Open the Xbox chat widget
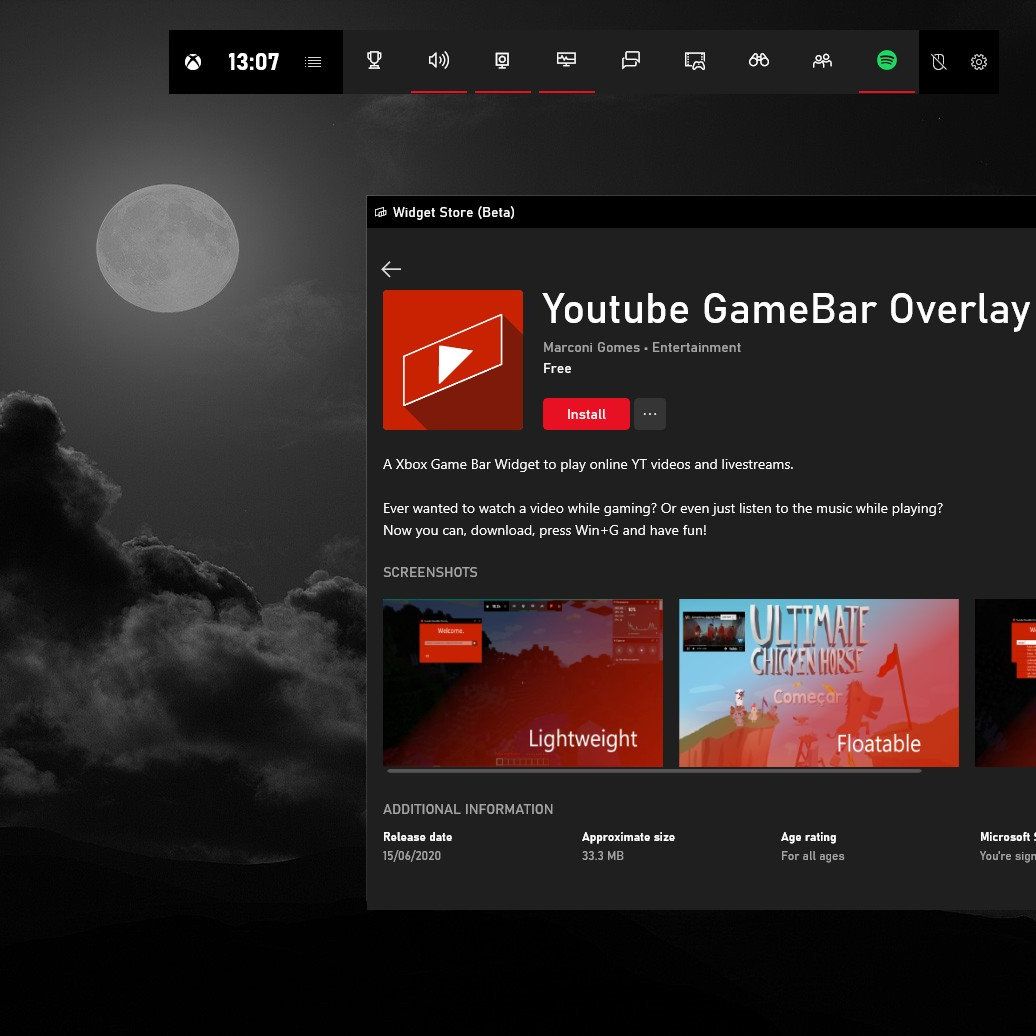Image resolution: width=1036 pixels, height=1036 pixels. tap(631, 61)
